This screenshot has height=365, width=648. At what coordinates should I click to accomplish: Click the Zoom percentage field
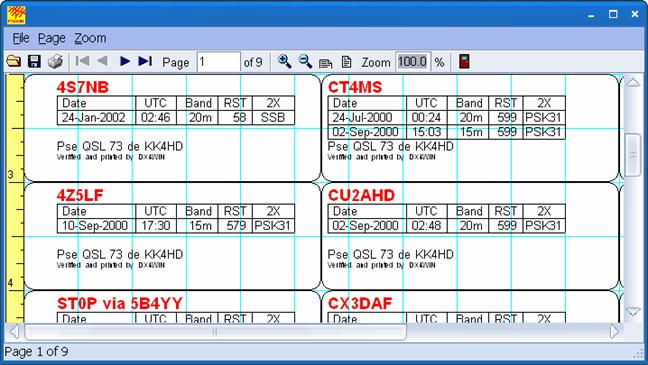tap(413, 62)
